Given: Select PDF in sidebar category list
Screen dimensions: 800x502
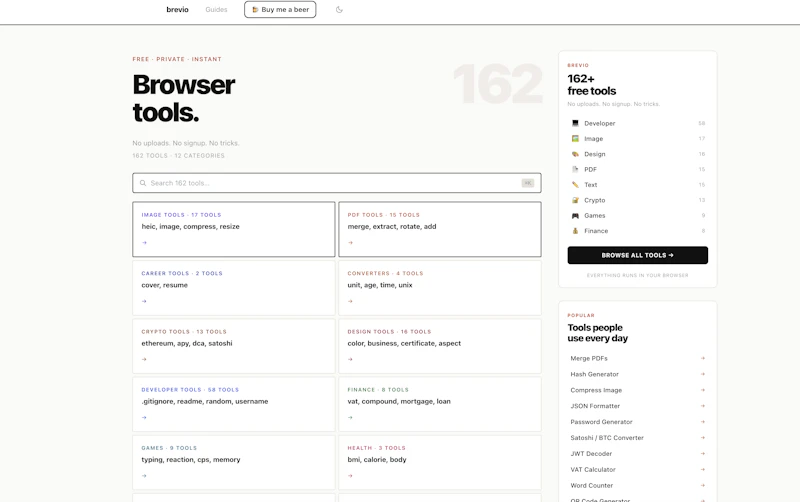Looking at the screenshot, I should point(638,169).
